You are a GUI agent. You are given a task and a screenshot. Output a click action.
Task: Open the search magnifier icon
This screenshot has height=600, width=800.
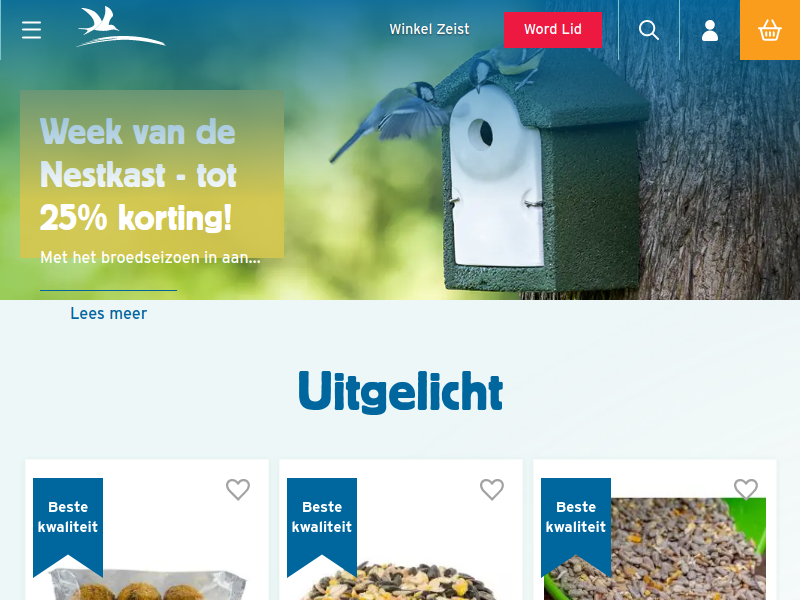tap(648, 30)
